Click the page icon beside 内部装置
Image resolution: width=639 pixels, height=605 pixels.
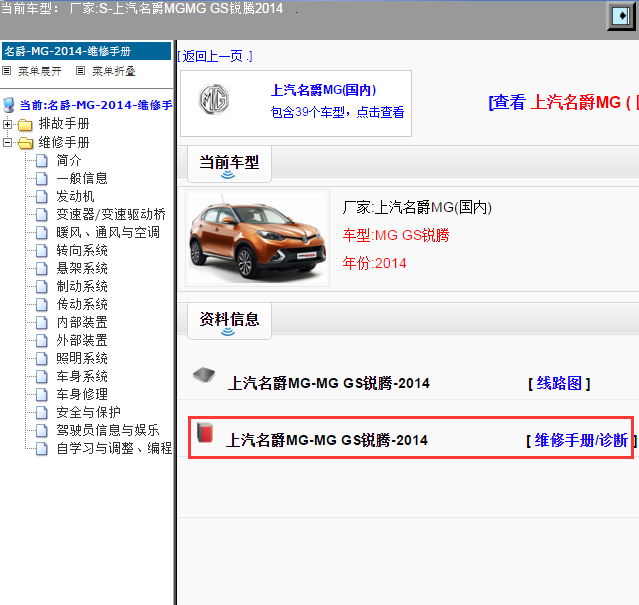42,322
